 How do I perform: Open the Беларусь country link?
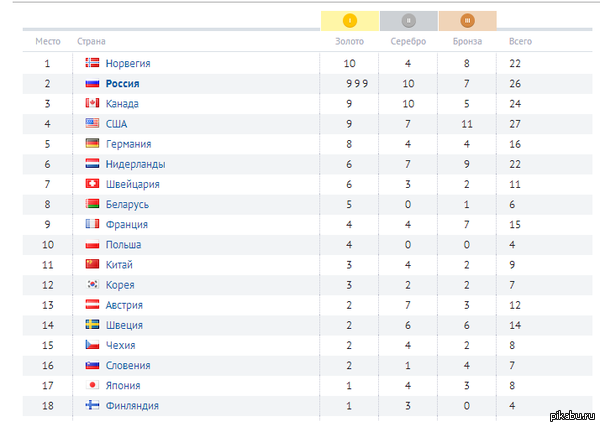click(126, 204)
